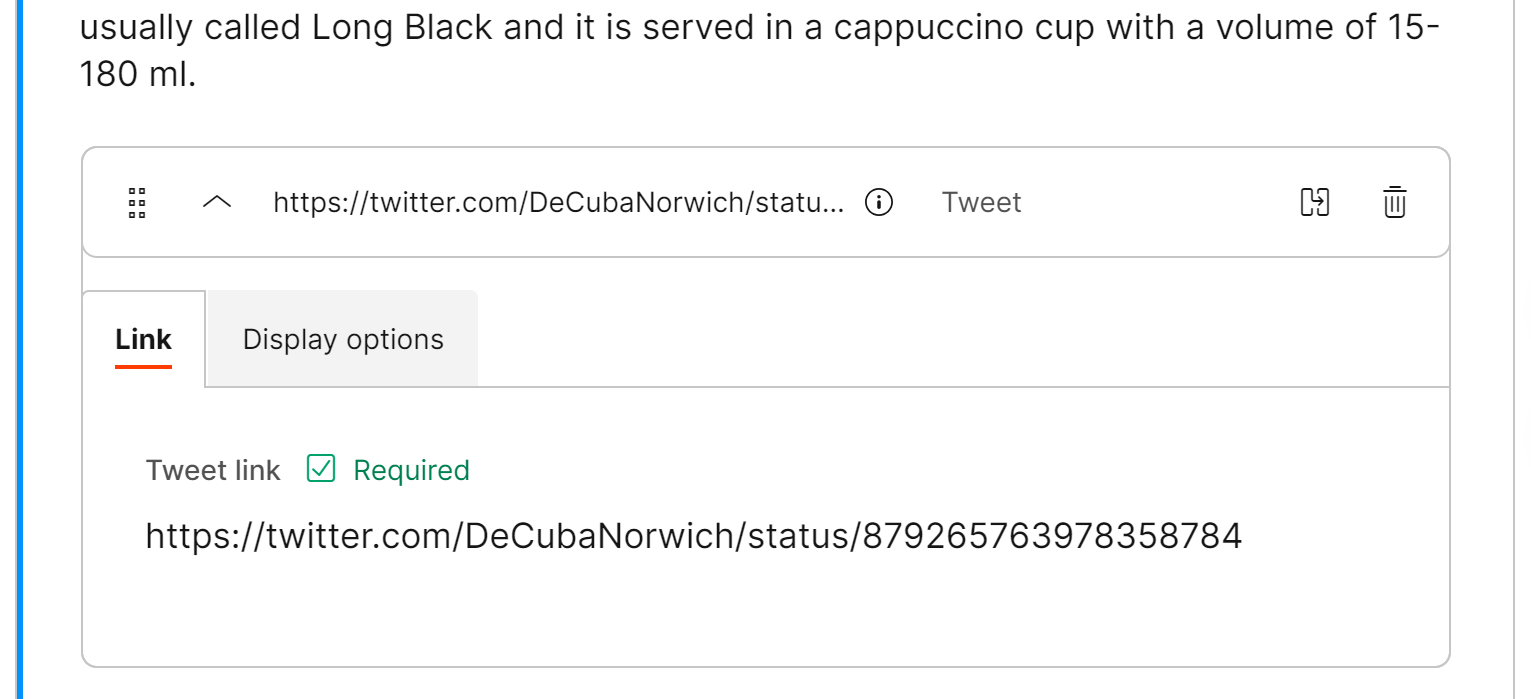This screenshot has width=1531, height=699.
Task: Collapse the Tweet block with the chevron
Action: point(217,202)
